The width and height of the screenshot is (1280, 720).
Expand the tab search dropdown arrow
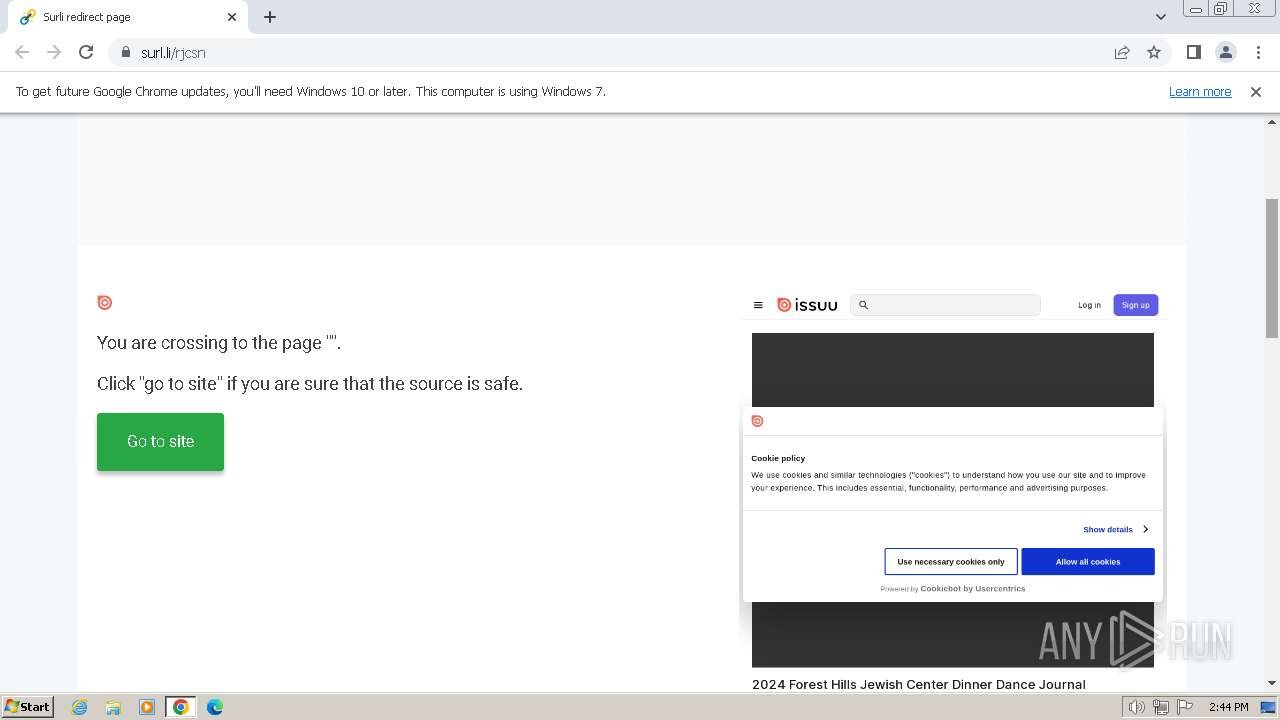[x=1160, y=17]
